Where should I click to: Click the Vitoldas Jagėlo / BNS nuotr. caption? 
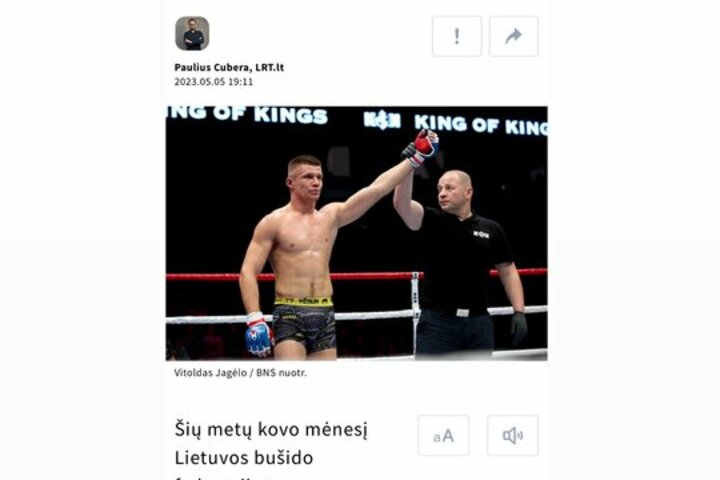[x=240, y=373]
